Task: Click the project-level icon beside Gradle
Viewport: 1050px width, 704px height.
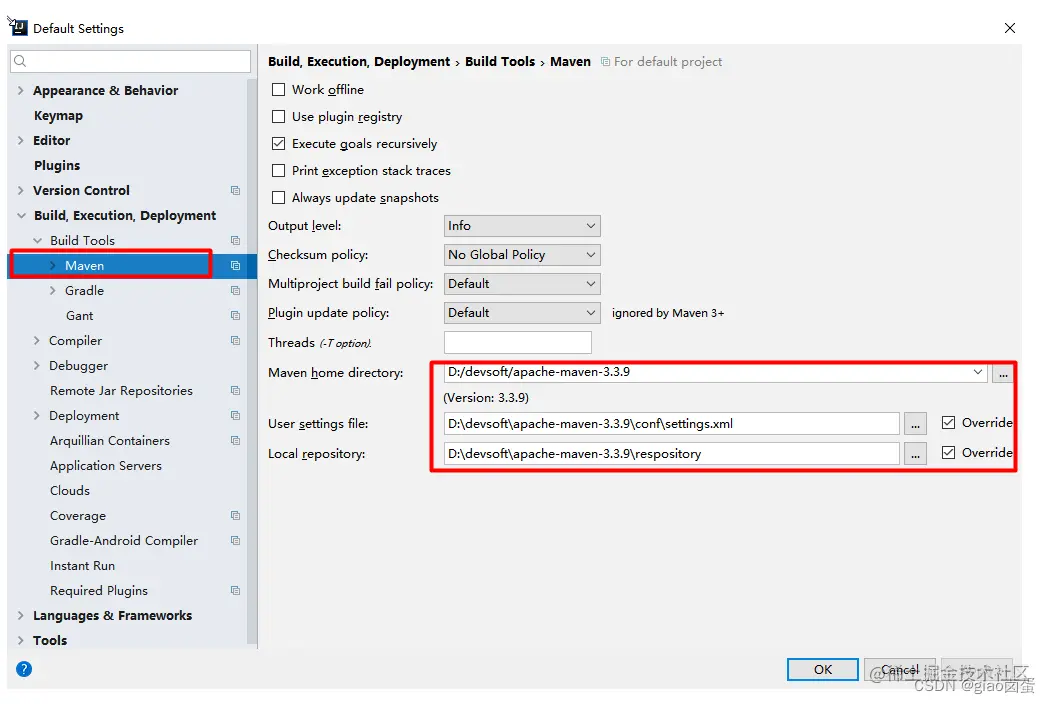Action: [235, 291]
